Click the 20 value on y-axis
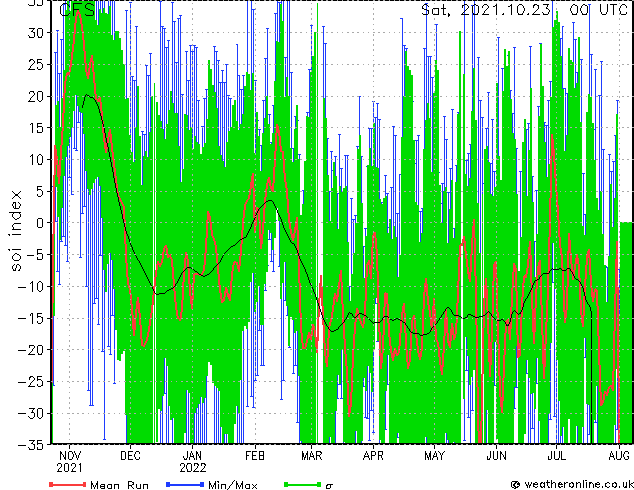 pos(36,96)
